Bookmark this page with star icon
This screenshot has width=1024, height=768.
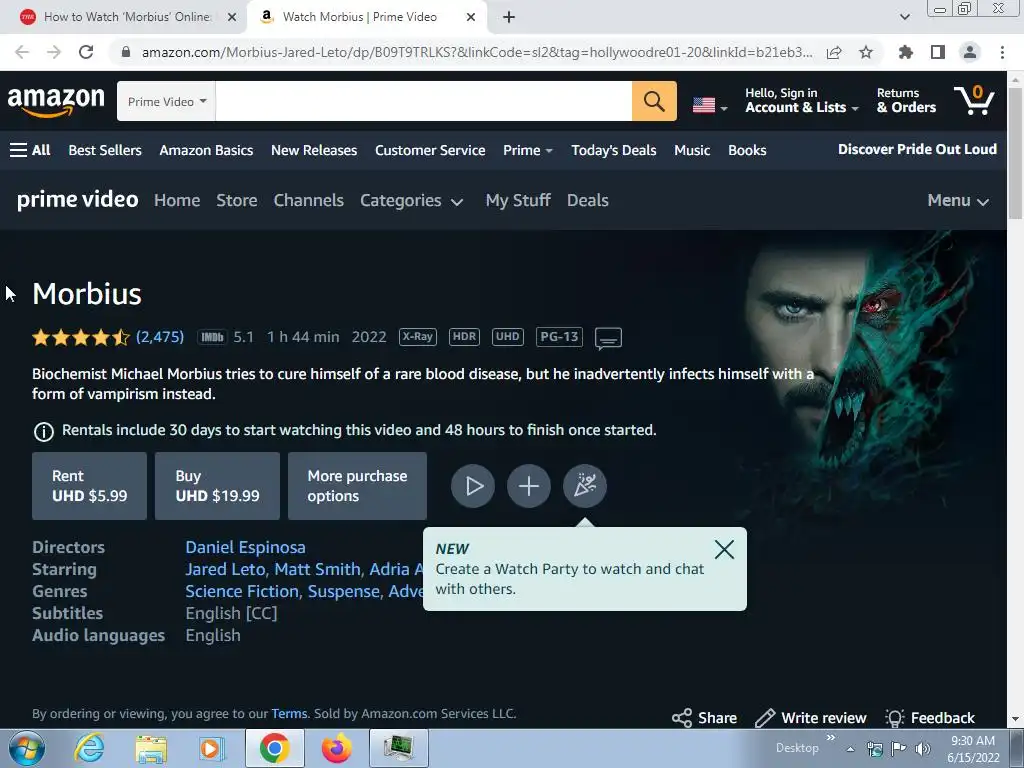[866, 52]
